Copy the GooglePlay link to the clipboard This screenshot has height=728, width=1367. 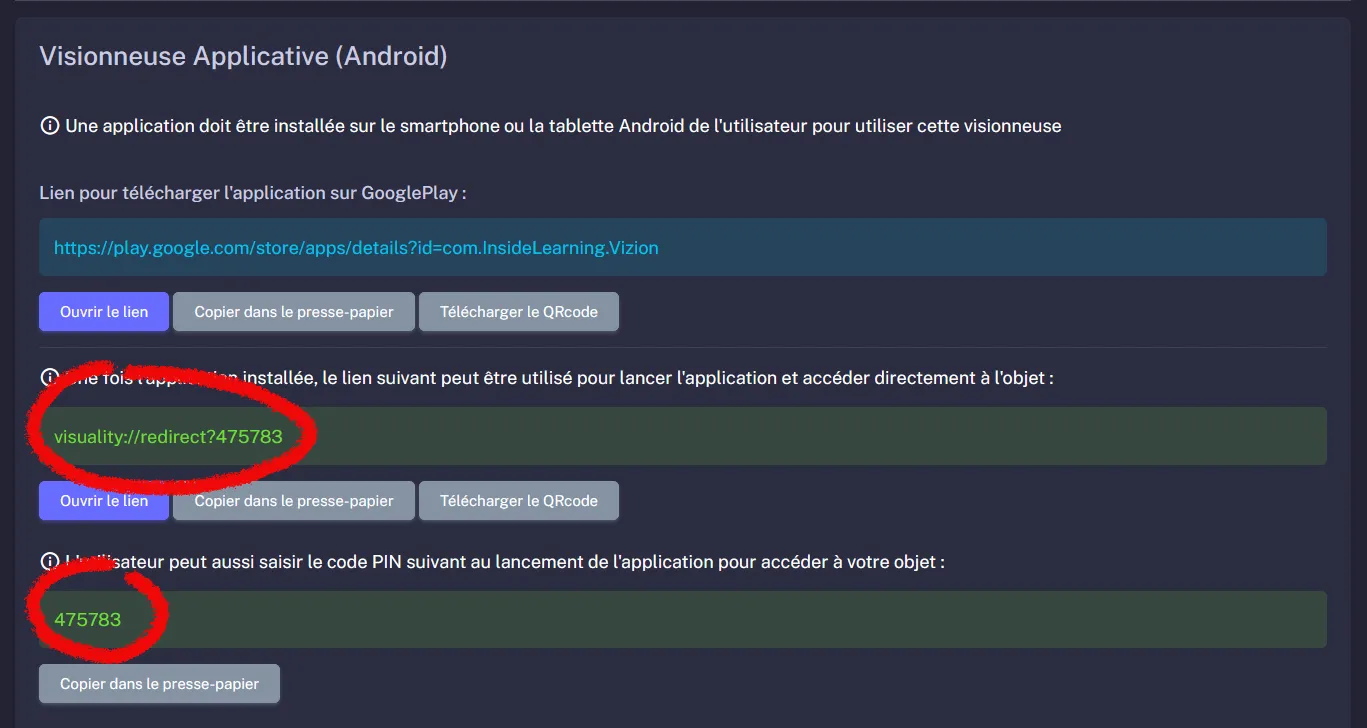click(x=293, y=311)
